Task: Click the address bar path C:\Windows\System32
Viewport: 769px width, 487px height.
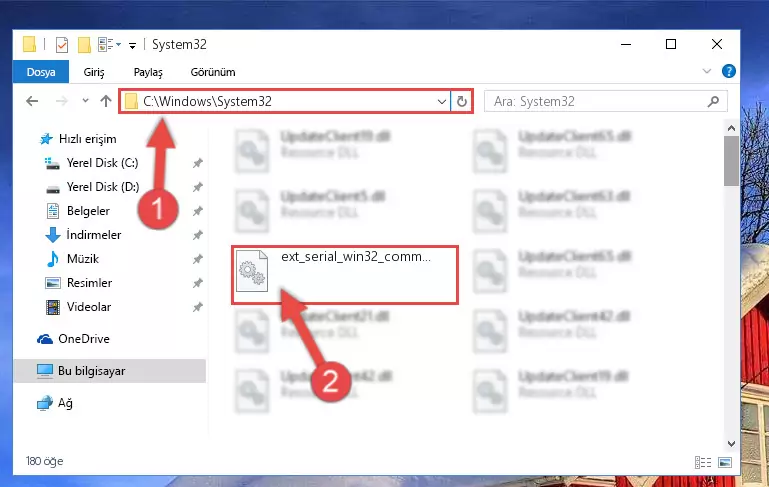Action: (x=207, y=102)
